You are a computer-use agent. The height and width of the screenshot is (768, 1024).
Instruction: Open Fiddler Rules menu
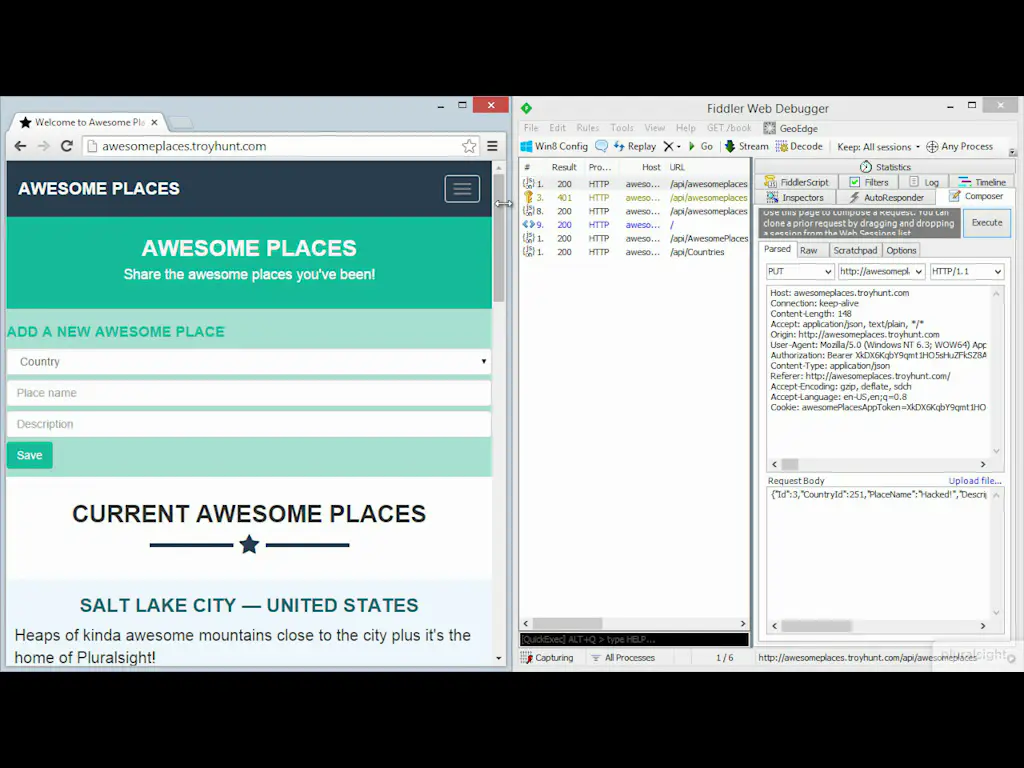click(x=587, y=128)
